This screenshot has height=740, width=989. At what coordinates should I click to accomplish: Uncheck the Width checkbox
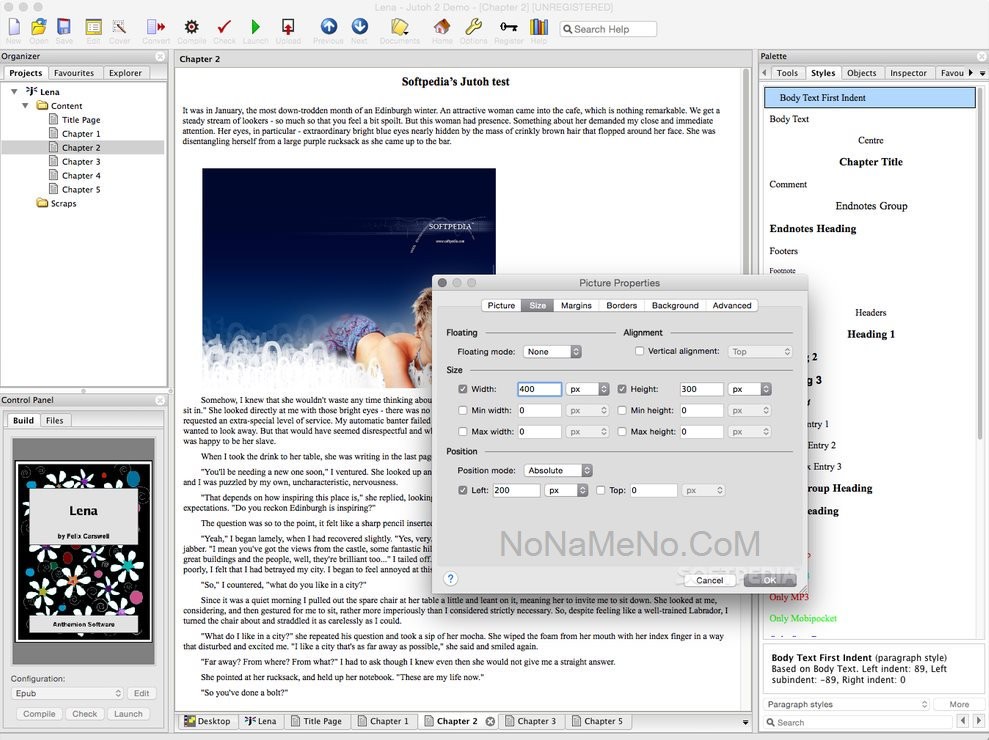point(462,389)
